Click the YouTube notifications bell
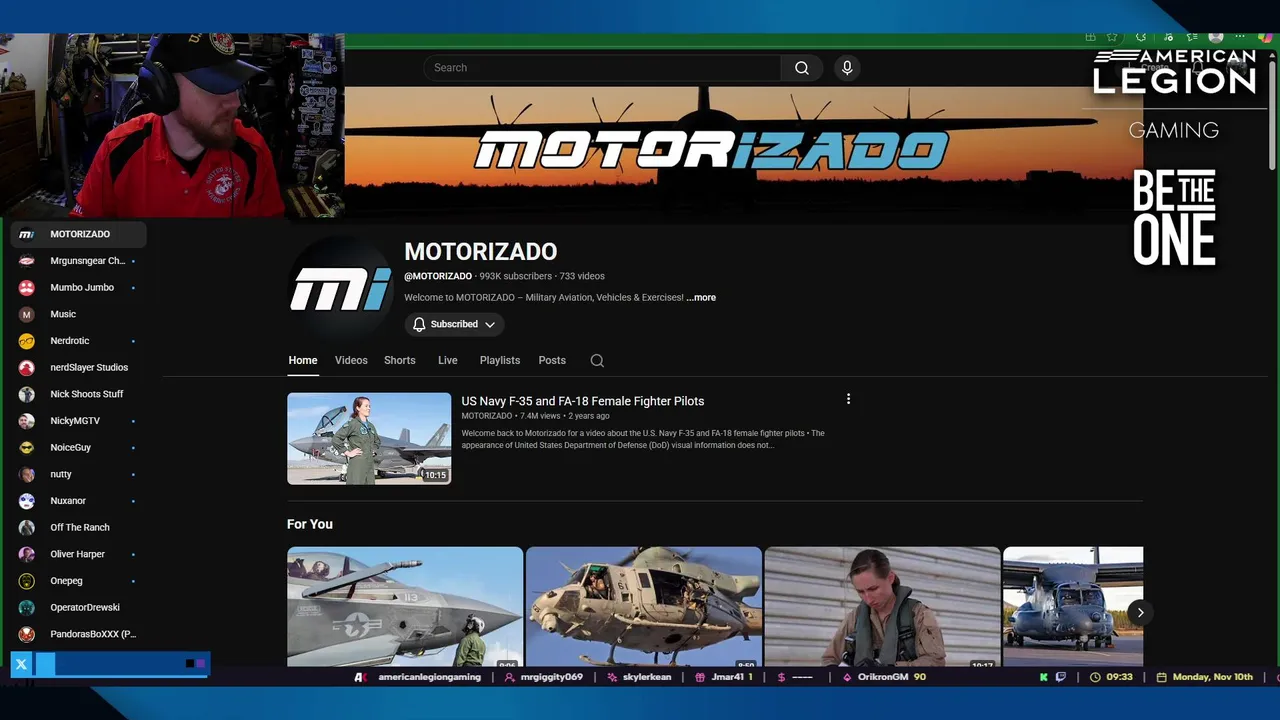This screenshot has width=1280, height=720. tap(1198, 68)
